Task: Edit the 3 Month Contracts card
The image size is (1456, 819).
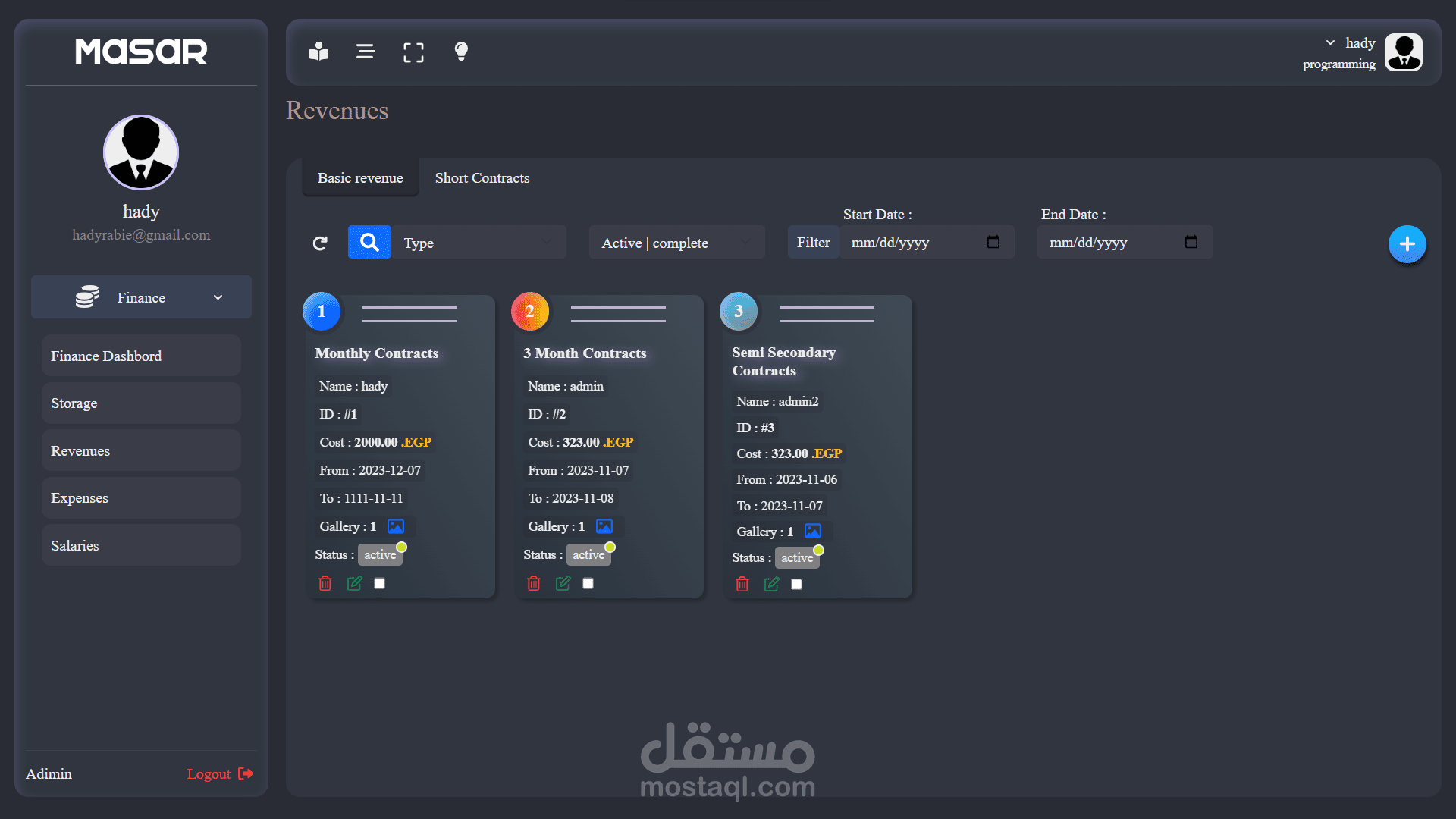Action: (x=563, y=583)
